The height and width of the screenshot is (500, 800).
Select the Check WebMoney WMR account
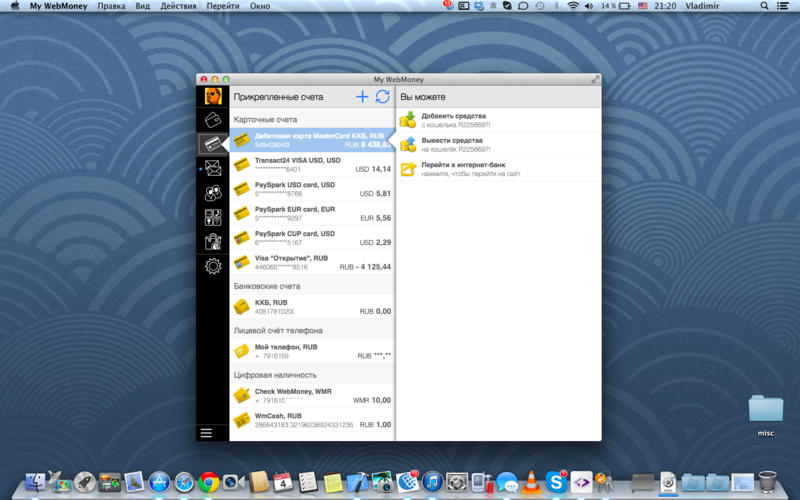coord(312,395)
